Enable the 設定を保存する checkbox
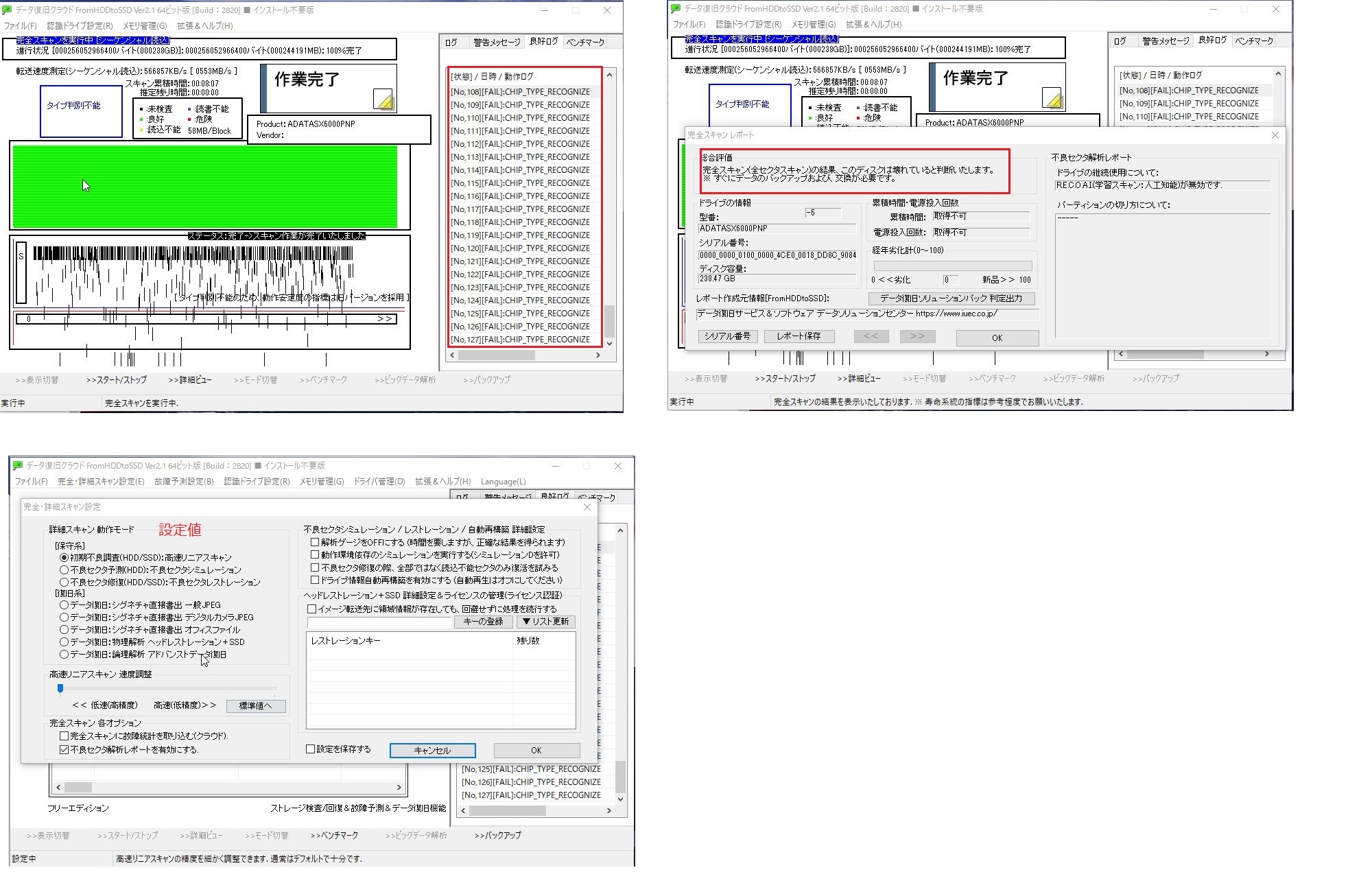The height and width of the screenshot is (892, 1372). 311,749
